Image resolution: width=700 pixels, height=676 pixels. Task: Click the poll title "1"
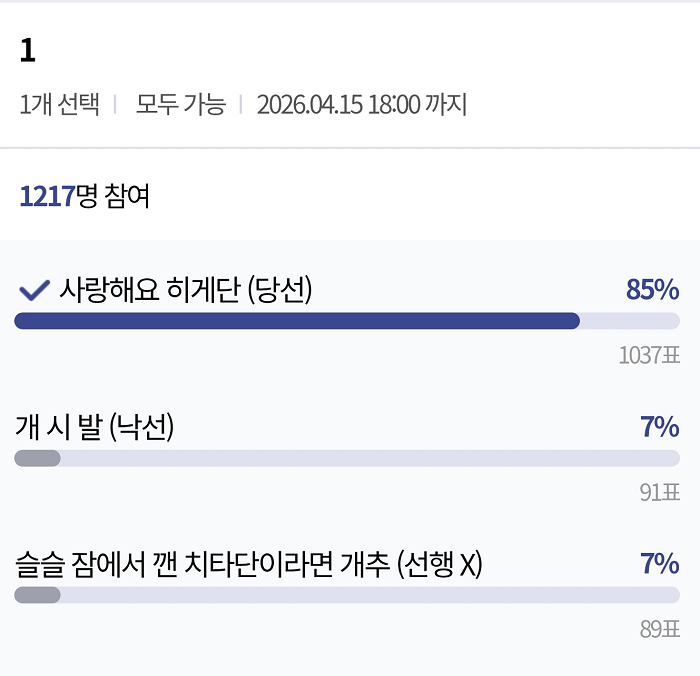(x=28, y=53)
